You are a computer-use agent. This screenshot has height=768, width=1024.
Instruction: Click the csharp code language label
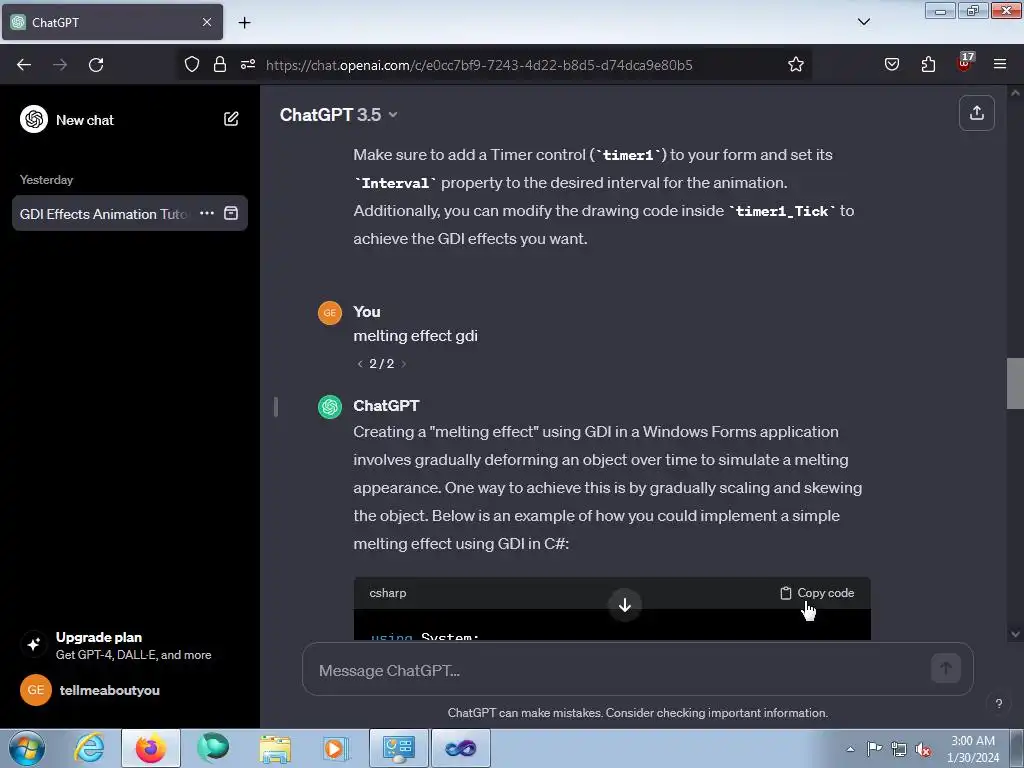click(387, 593)
